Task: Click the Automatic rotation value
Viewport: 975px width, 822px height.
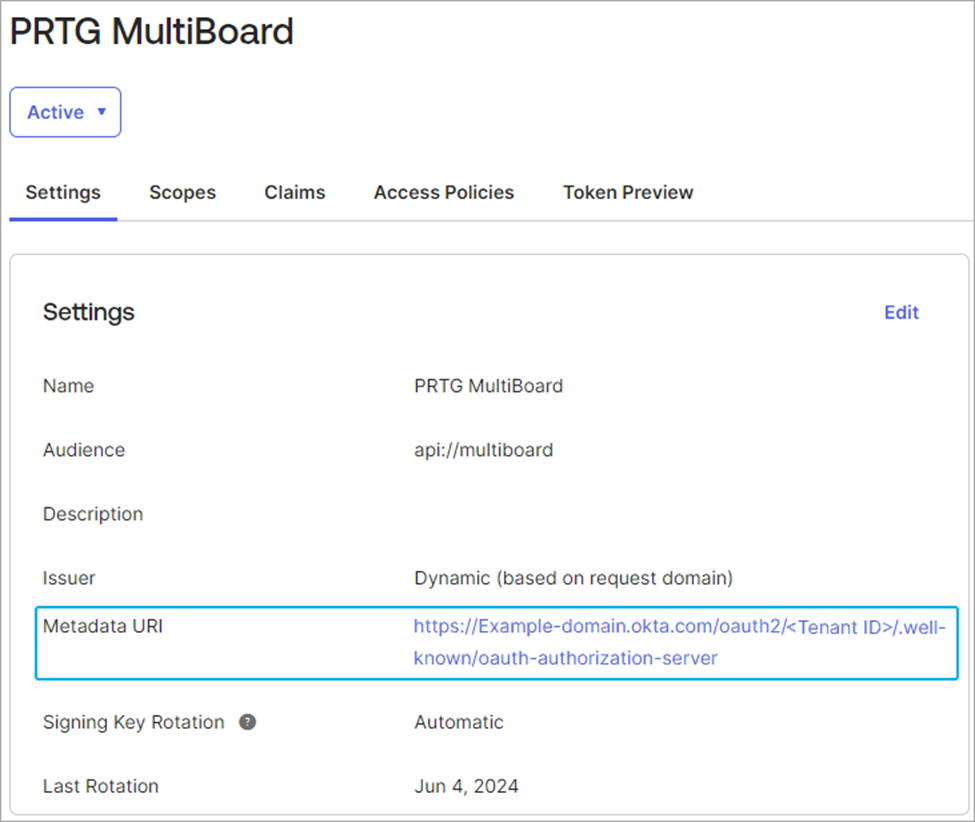Action: pos(459,723)
